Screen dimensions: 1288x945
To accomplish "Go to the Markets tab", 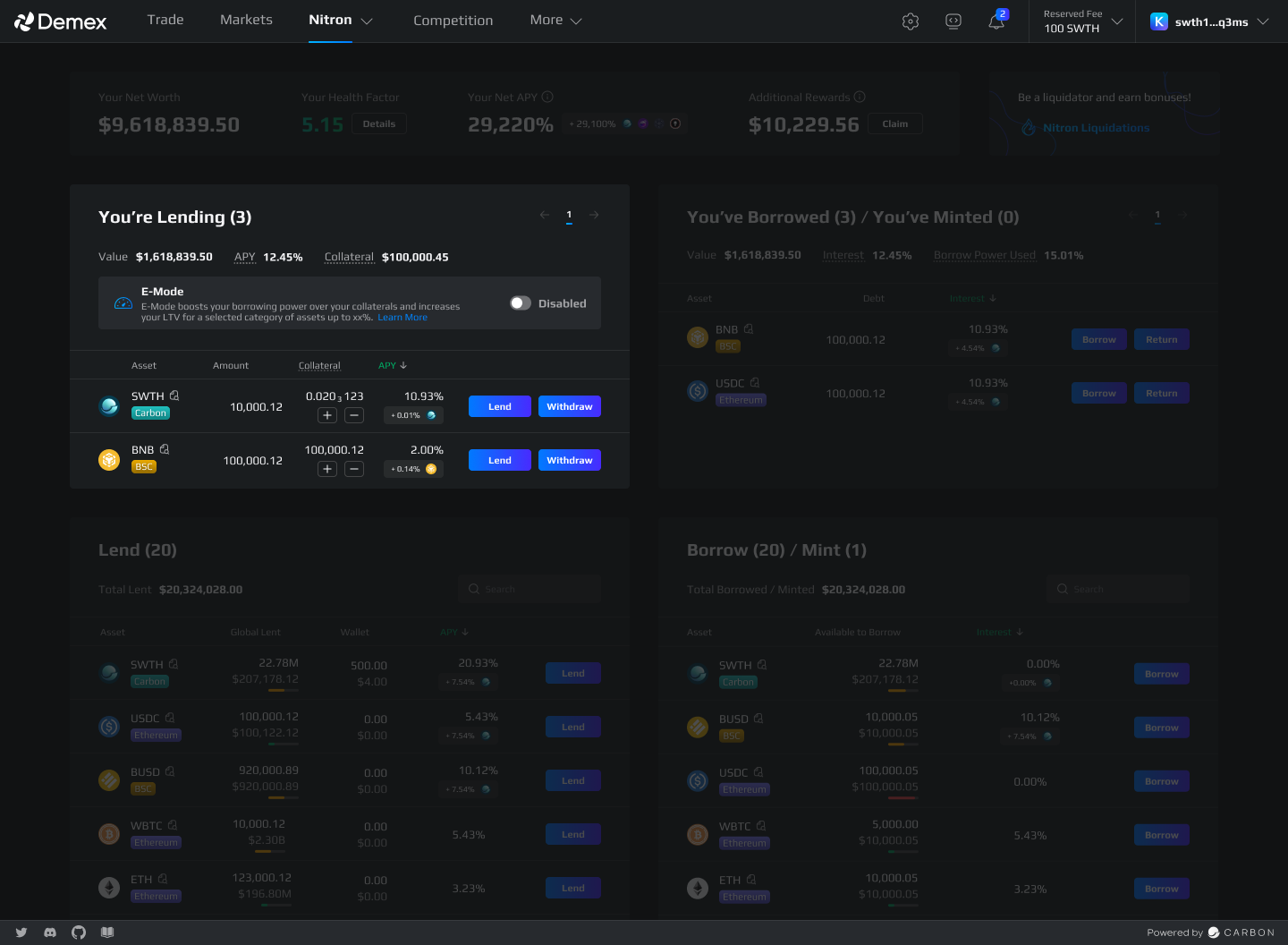I will tap(246, 20).
